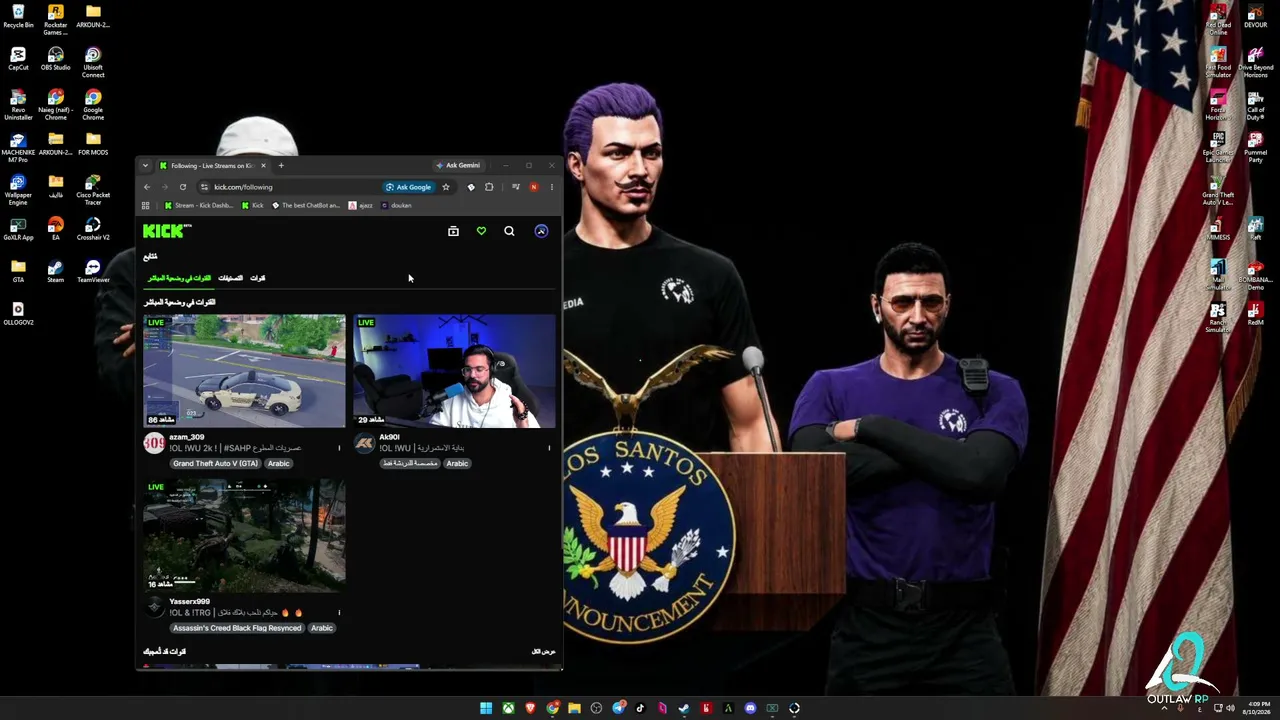Open the Chrome apps grid in bookmarks bar
1280x720 pixels.
tap(145, 206)
